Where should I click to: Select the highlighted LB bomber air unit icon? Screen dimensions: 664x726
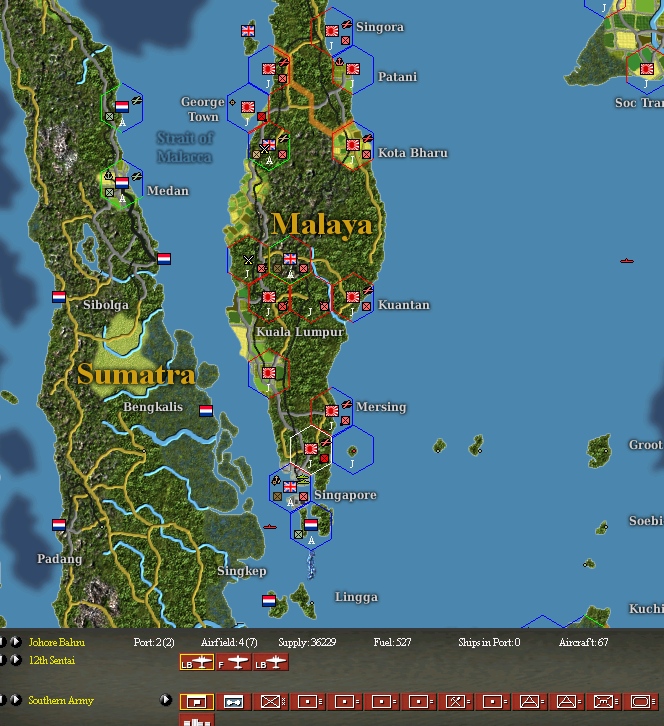[x=197, y=662]
